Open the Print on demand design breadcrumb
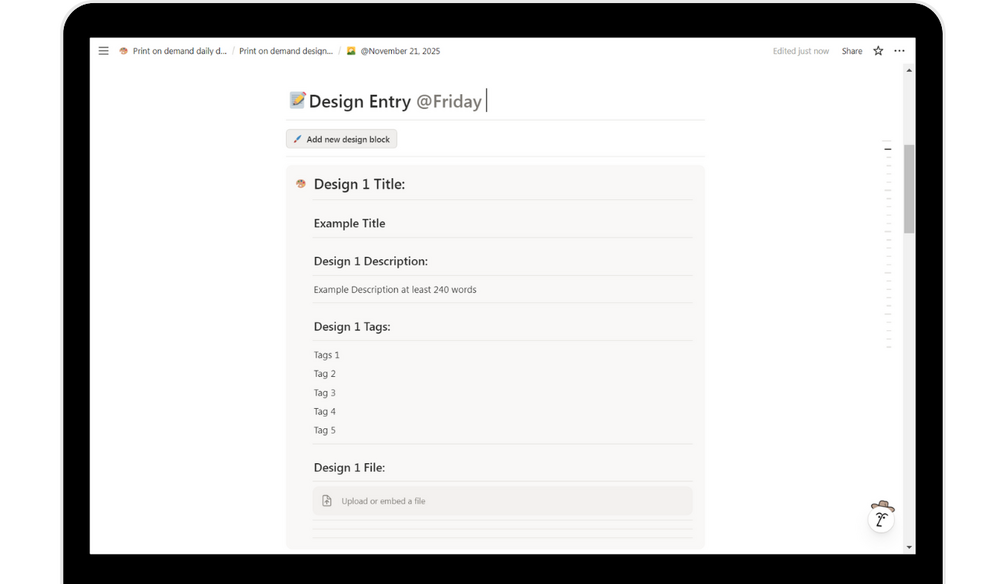This screenshot has height=584, width=1005. pos(286,51)
